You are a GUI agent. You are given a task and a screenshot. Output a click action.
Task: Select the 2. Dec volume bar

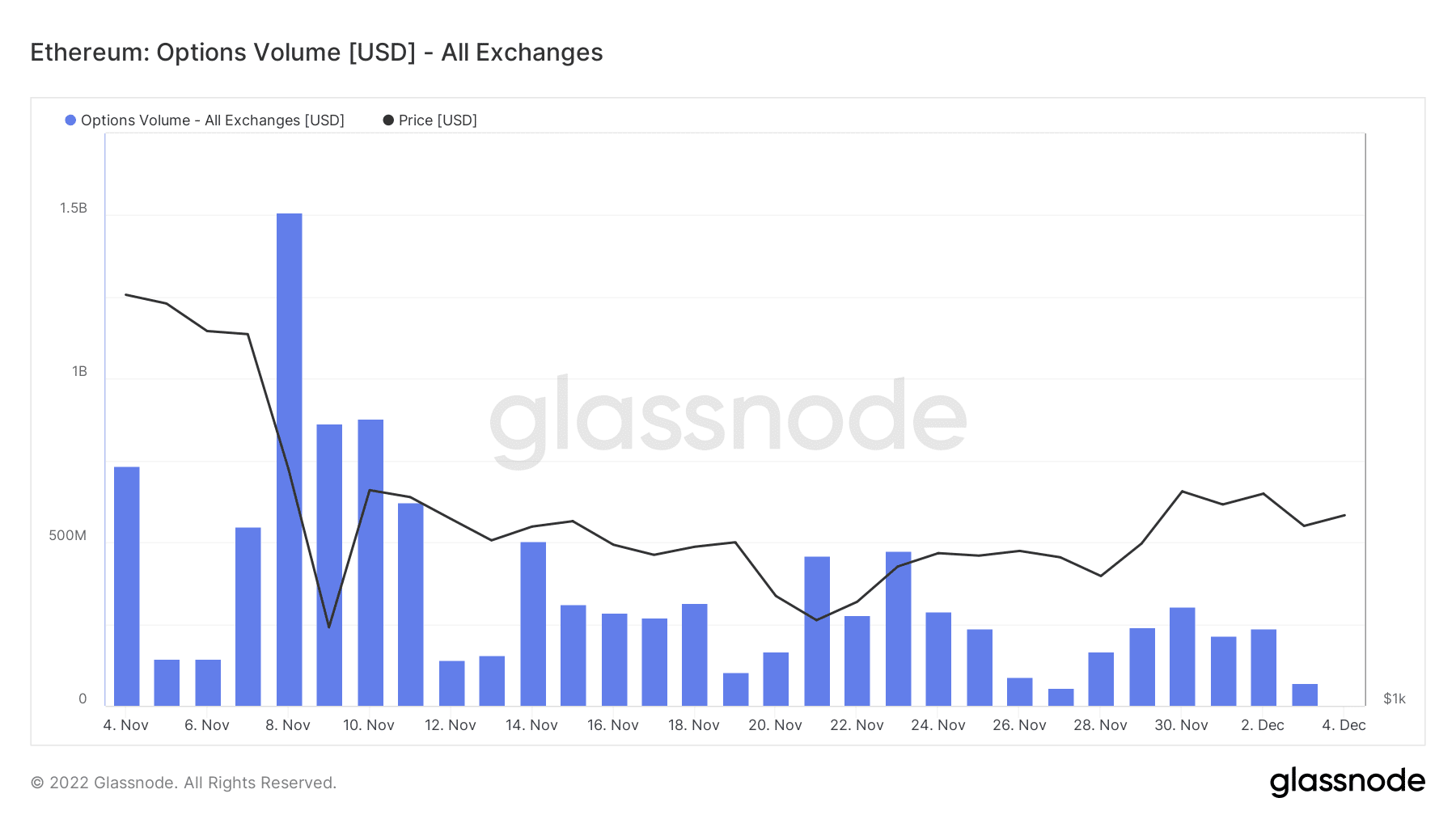[x=1263, y=668]
